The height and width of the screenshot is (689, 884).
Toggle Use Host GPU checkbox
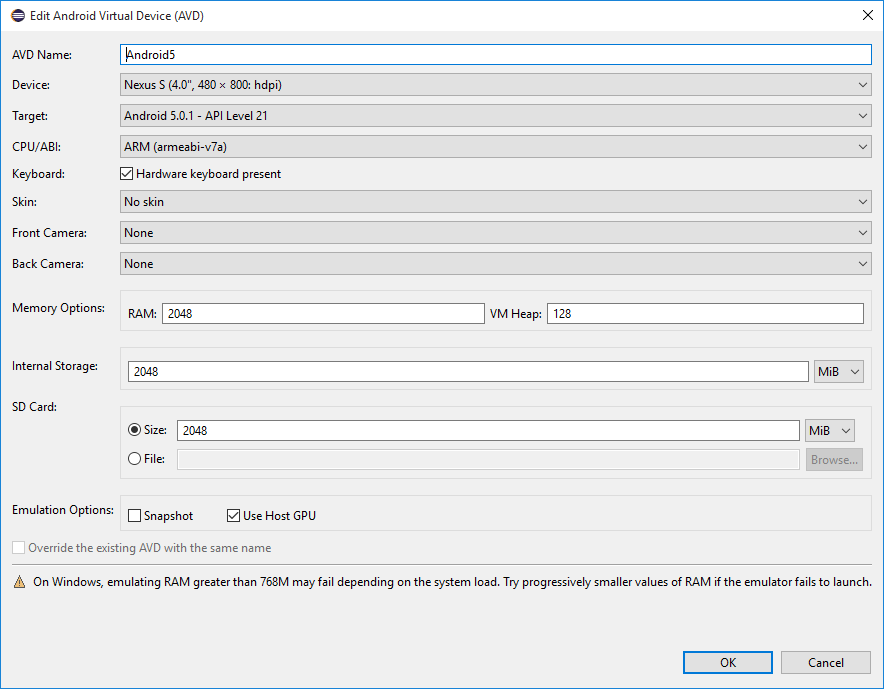coord(233,515)
